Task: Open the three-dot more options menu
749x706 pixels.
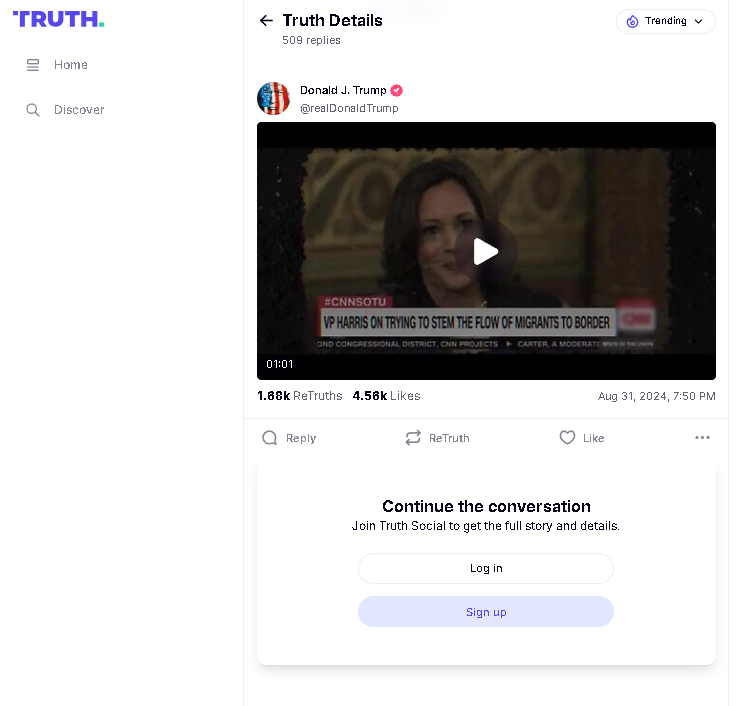Action: coord(702,438)
